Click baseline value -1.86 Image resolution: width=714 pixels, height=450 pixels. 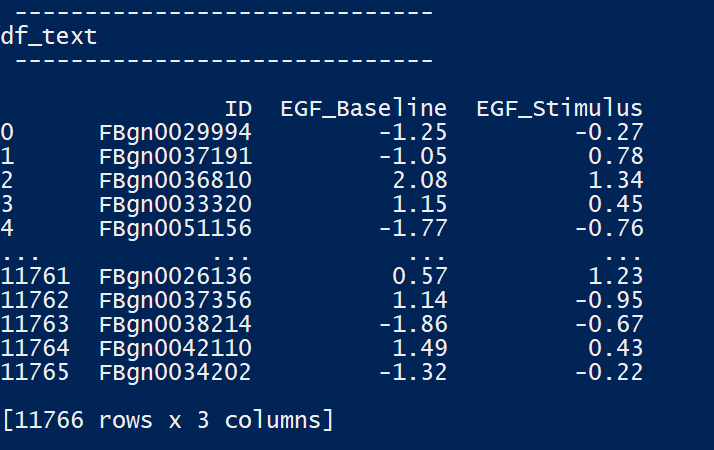pos(413,324)
